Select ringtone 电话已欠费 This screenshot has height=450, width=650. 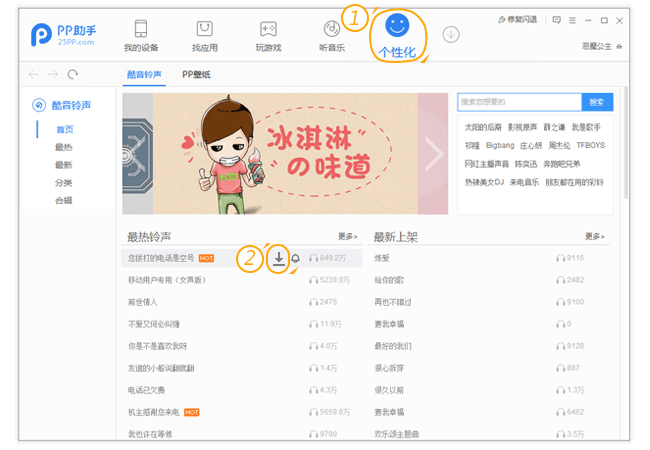(x=146, y=390)
